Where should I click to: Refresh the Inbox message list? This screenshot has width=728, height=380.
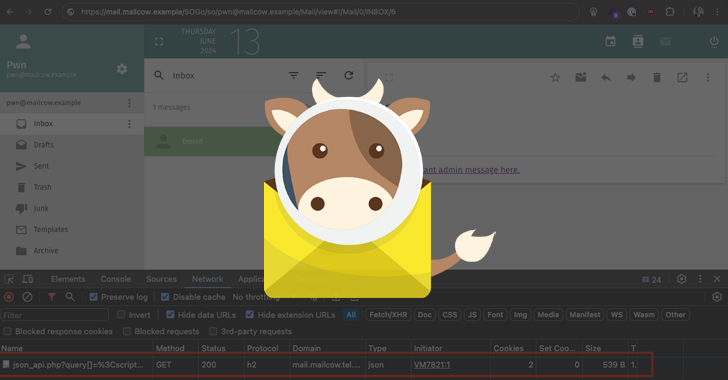pos(349,75)
